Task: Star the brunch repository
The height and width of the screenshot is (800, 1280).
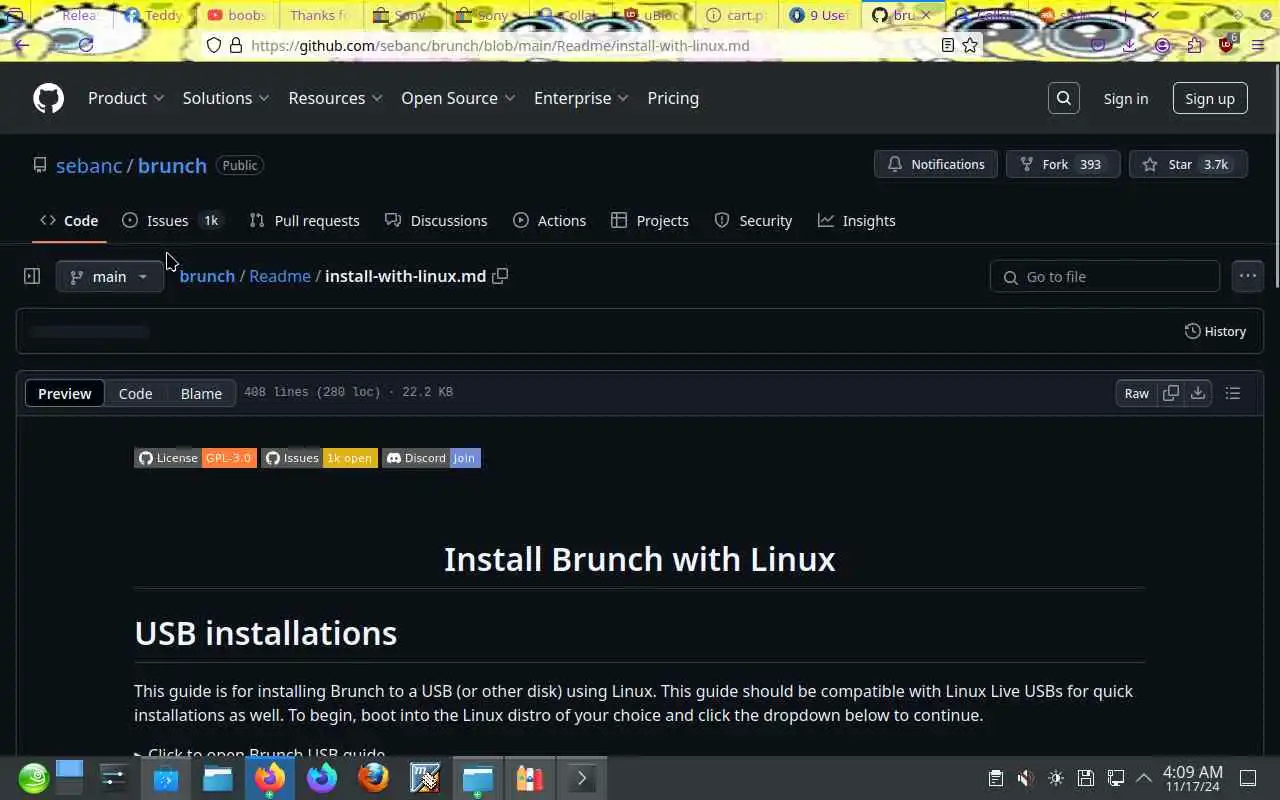Action: [1188, 164]
